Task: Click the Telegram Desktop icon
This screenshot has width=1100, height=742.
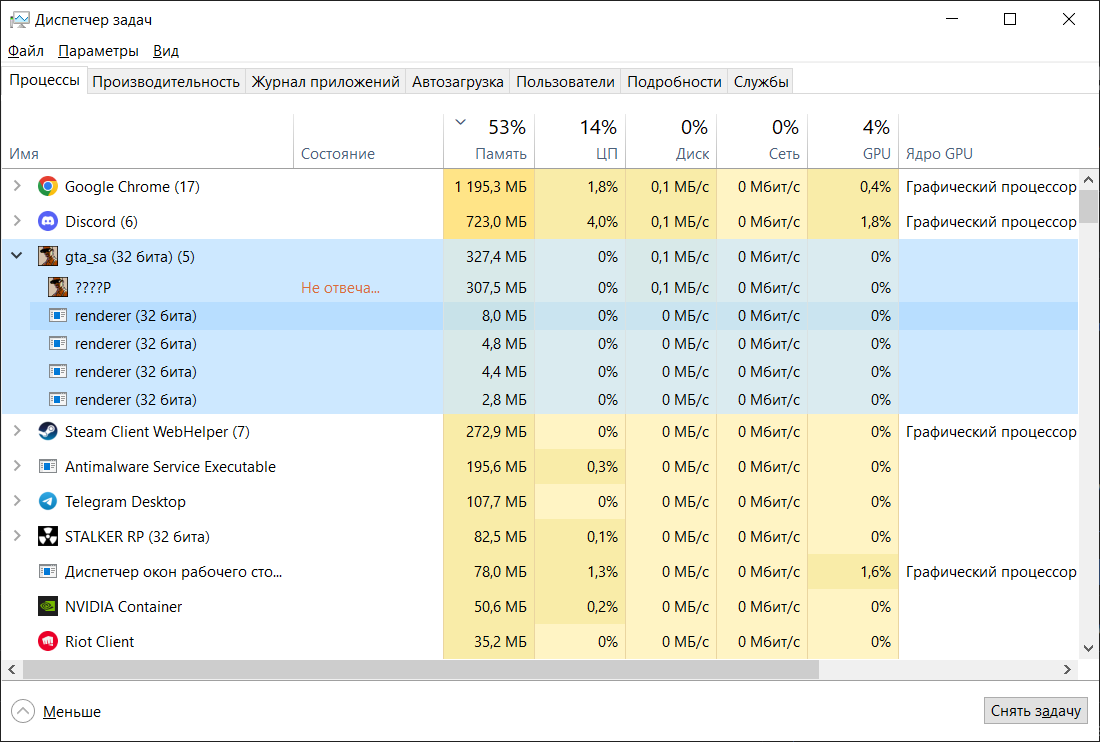Action: pos(48,501)
